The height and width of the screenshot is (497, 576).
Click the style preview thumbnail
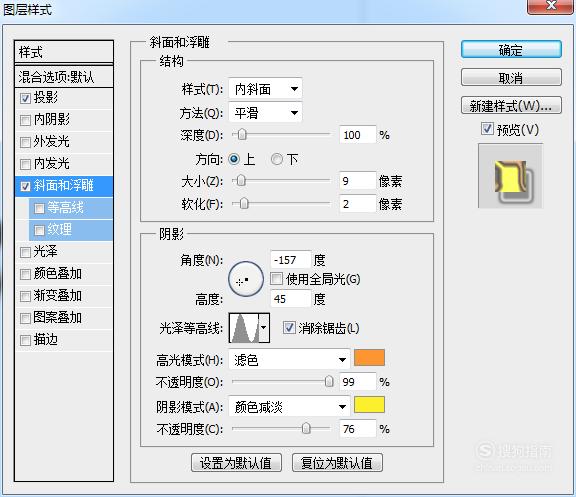click(x=510, y=176)
